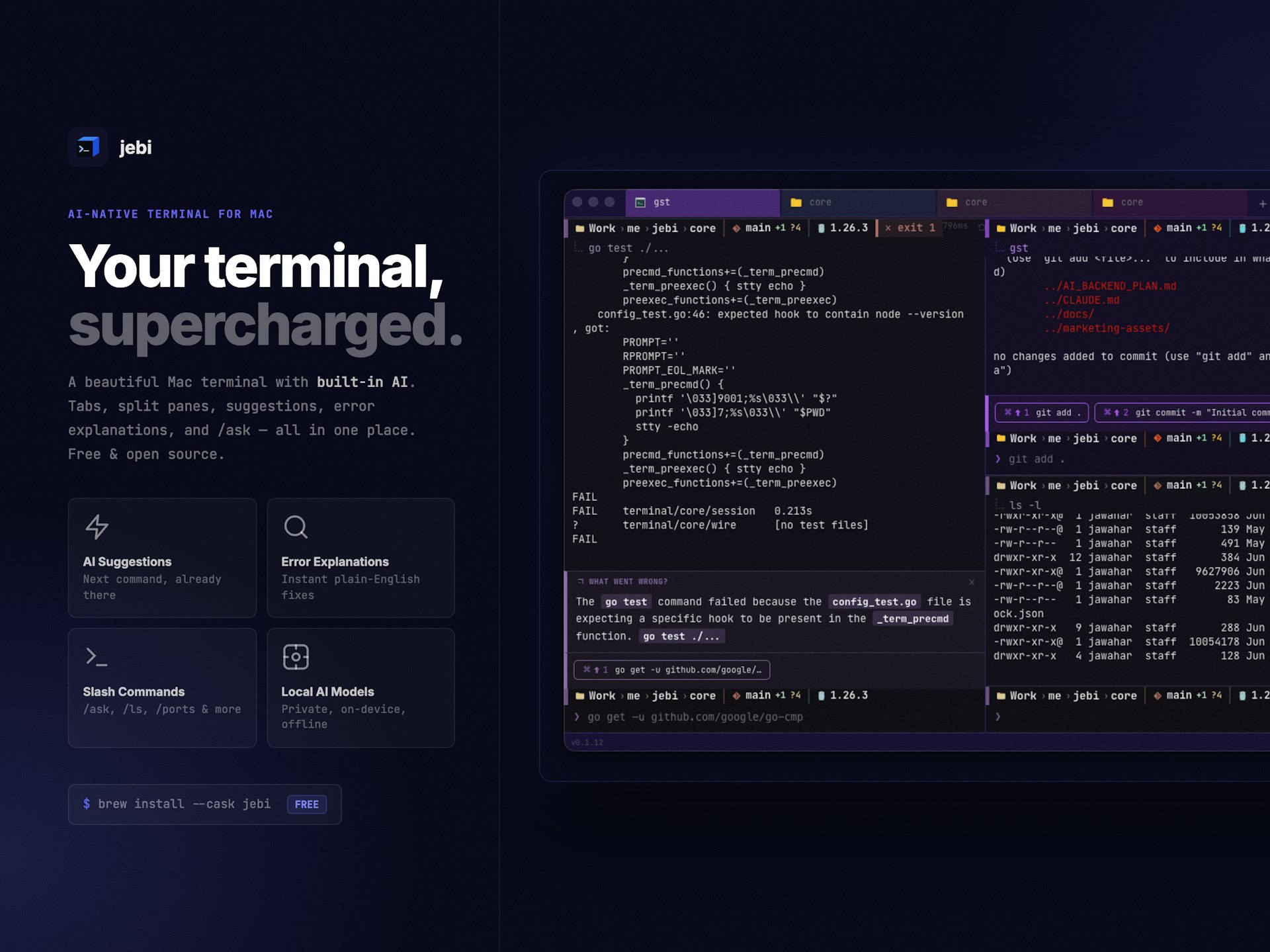Viewport: 1270px width, 952px height.
Task: Switch to the gst tab
Action: [x=703, y=202]
